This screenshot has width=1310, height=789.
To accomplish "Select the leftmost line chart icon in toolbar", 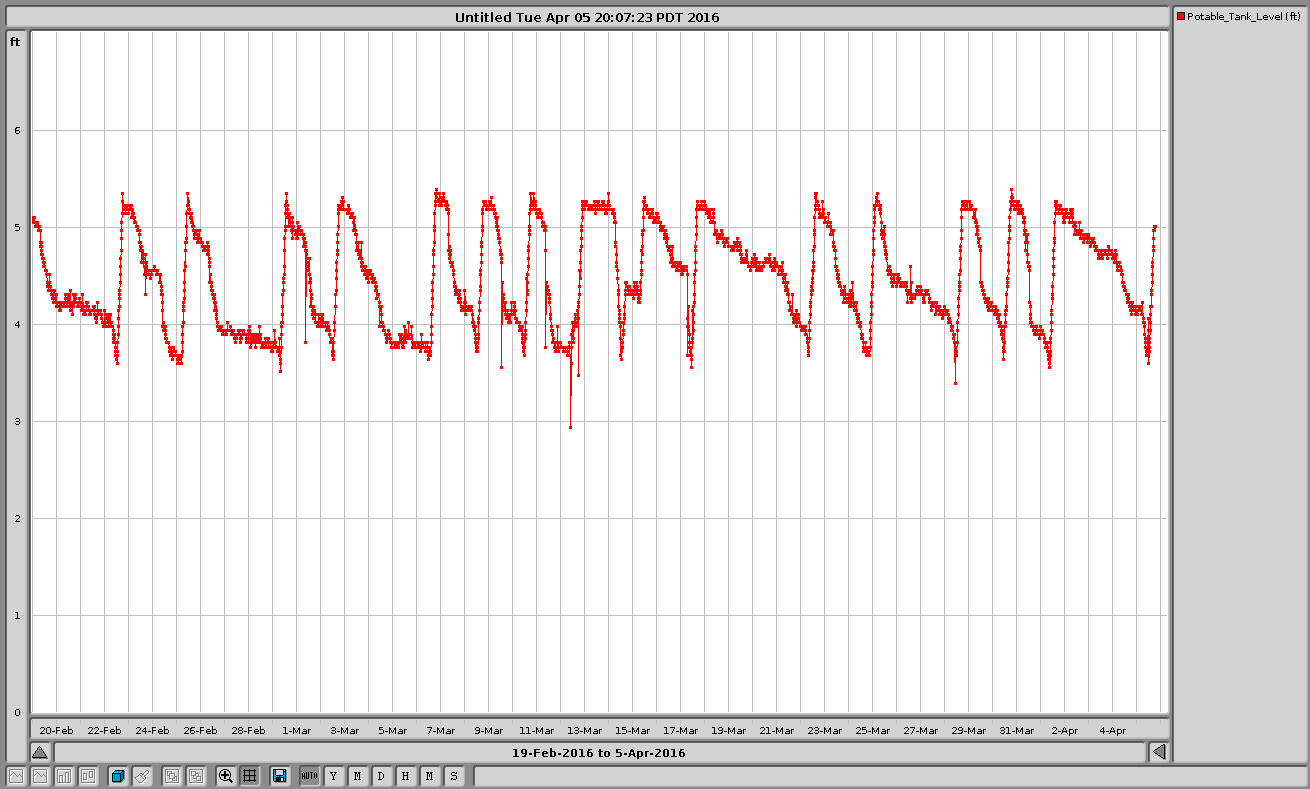I will [x=16, y=776].
